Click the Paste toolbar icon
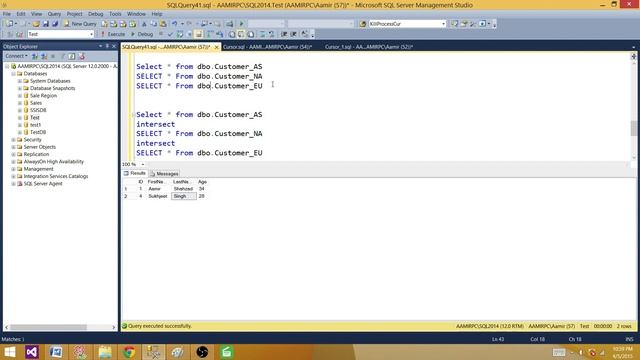Screen dimensions: 640x360 click(163, 24)
